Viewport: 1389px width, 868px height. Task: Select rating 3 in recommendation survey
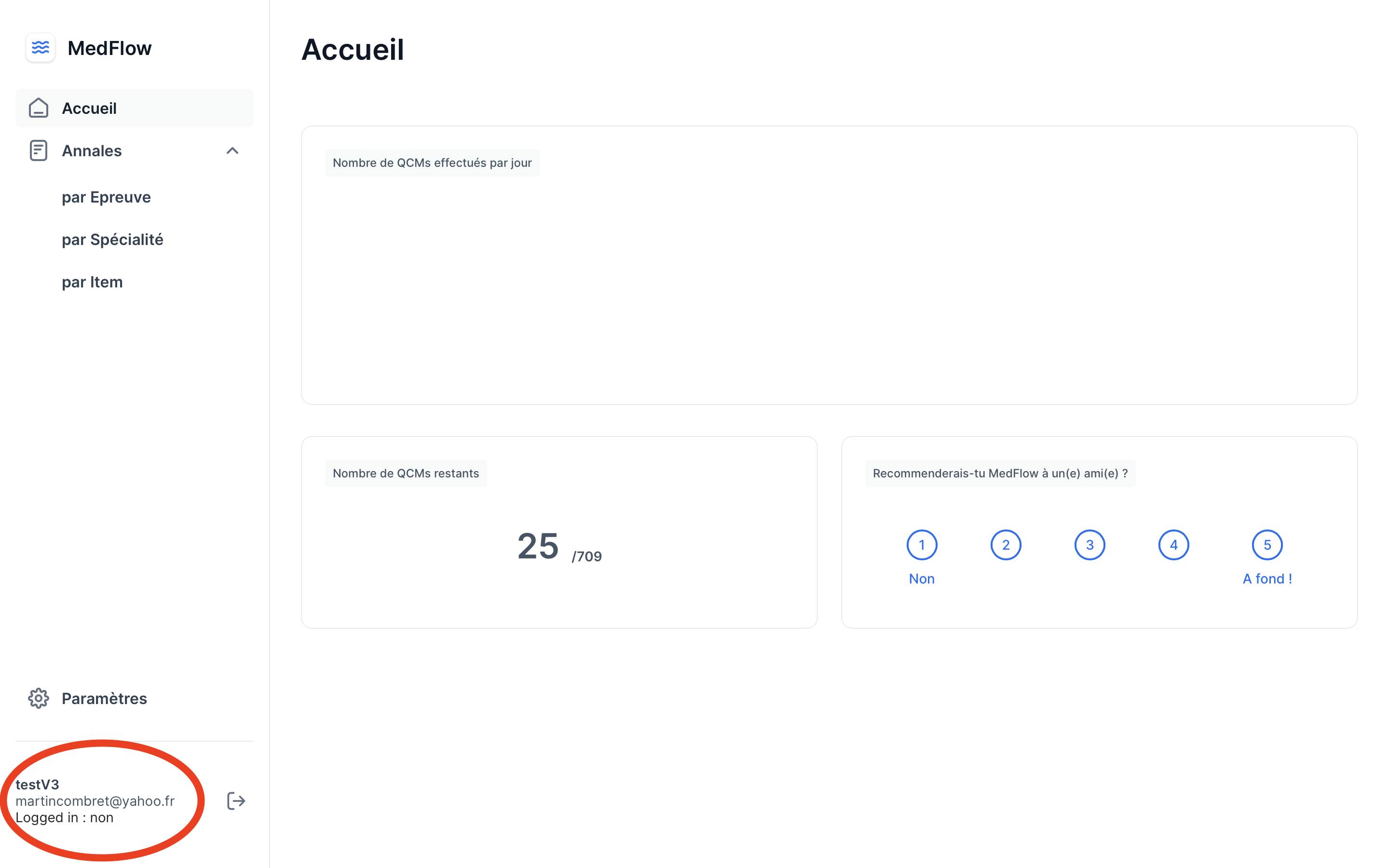tap(1089, 545)
